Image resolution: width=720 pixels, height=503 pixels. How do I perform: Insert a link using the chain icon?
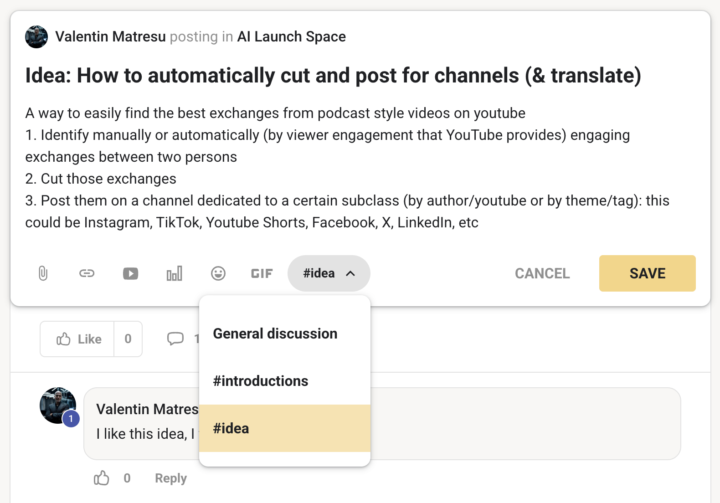(86, 273)
